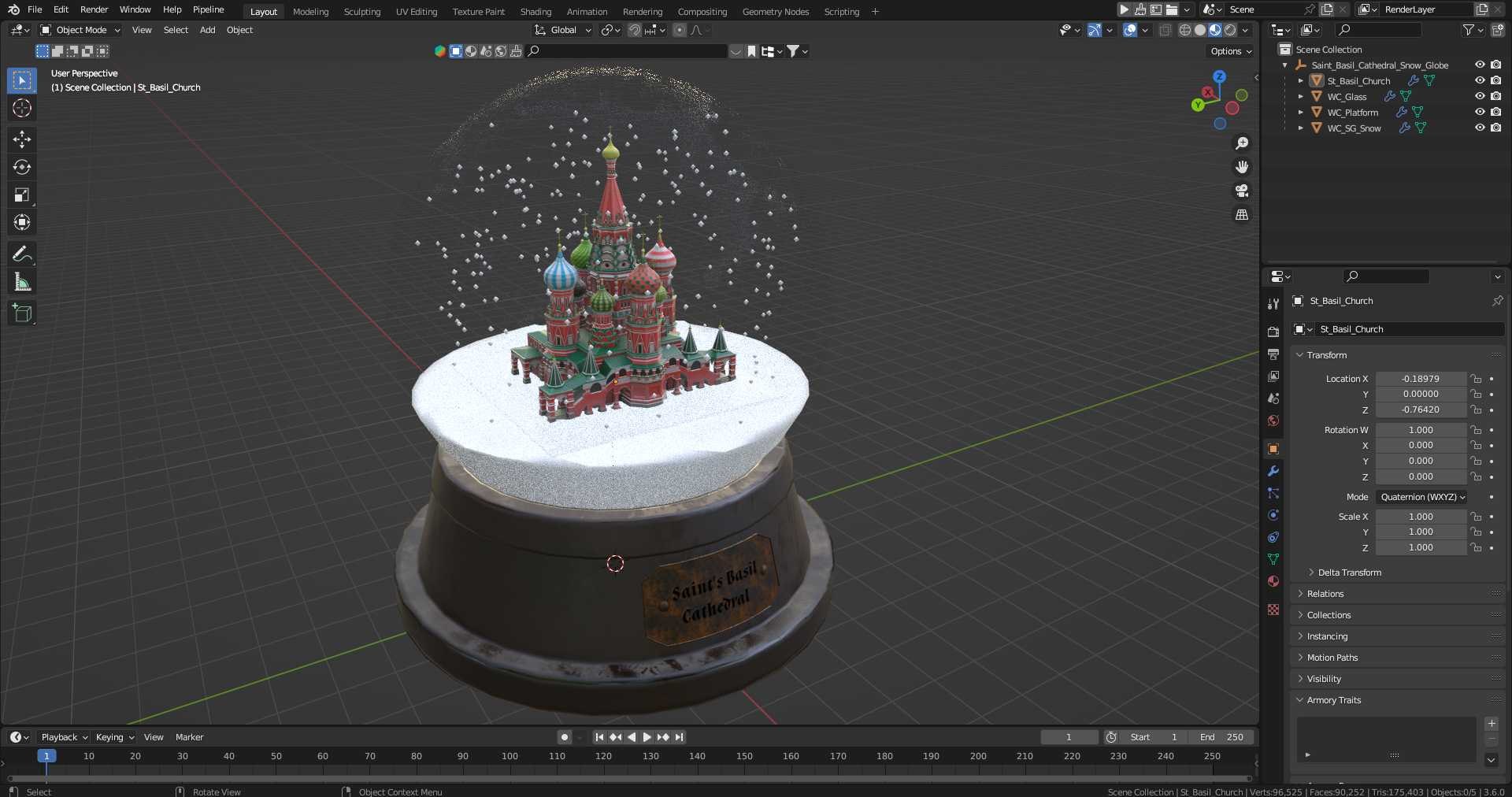Jump to the animation end frame

pos(679,737)
